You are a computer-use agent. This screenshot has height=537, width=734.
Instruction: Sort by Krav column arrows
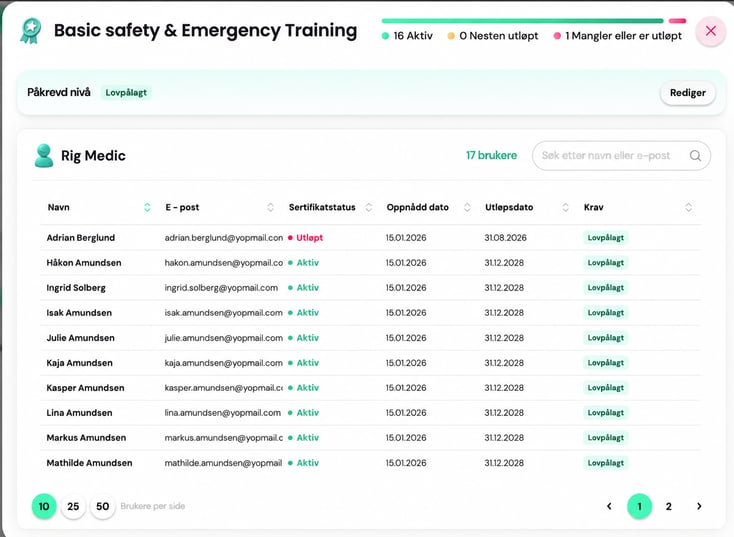(x=689, y=207)
